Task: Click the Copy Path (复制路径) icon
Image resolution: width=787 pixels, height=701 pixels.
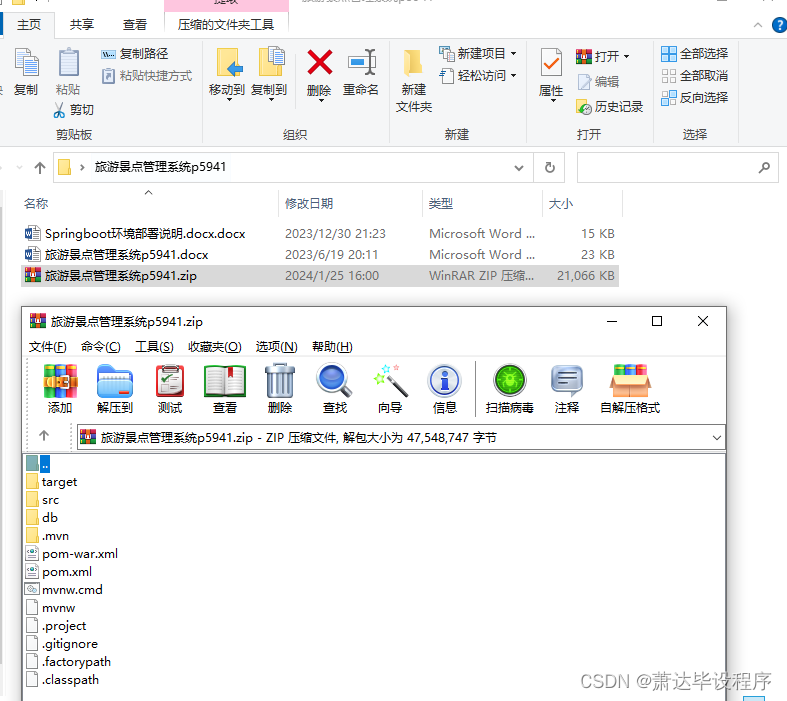Action: tap(108, 54)
